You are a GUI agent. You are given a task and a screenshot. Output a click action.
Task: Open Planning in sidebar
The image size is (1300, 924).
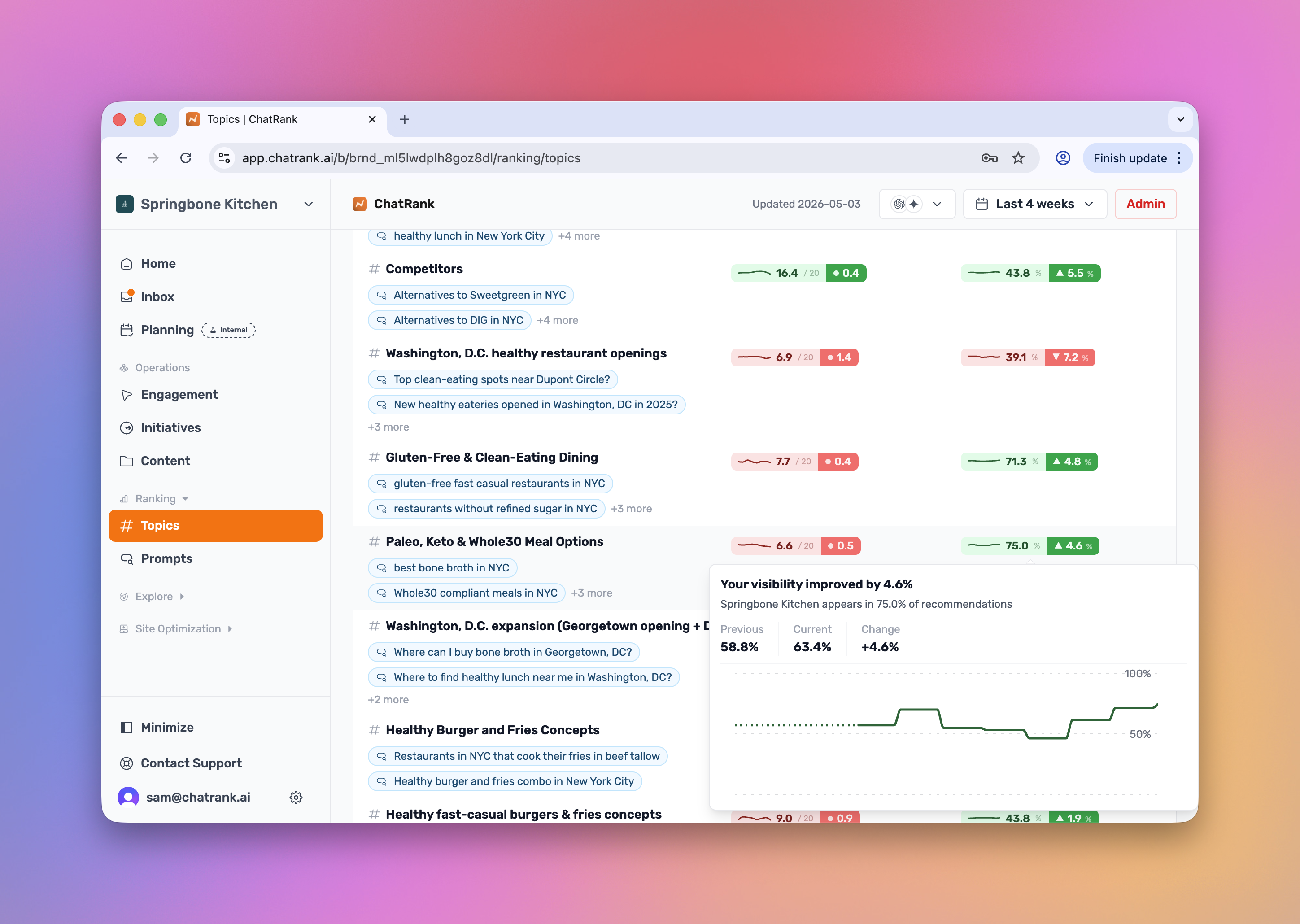point(216,330)
